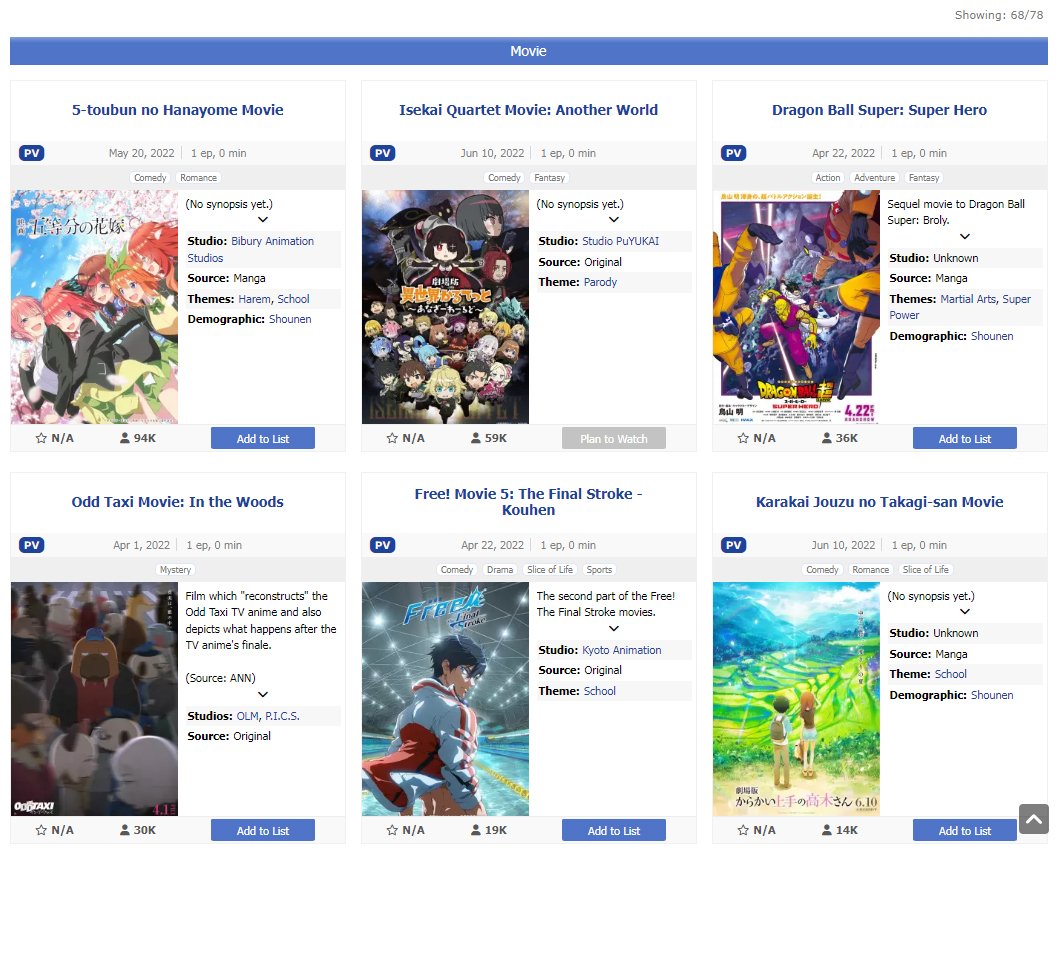
Task: Expand synopsis of Isekai Quartet Movie
Action: [x=614, y=219]
